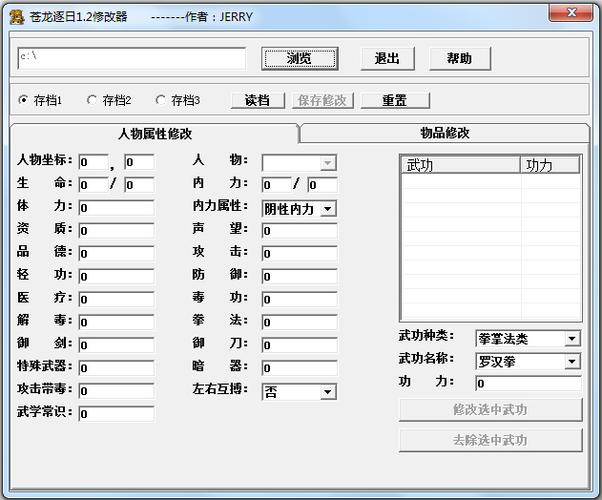Click the 毒功 input field
602x500 pixels.
[299, 299]
